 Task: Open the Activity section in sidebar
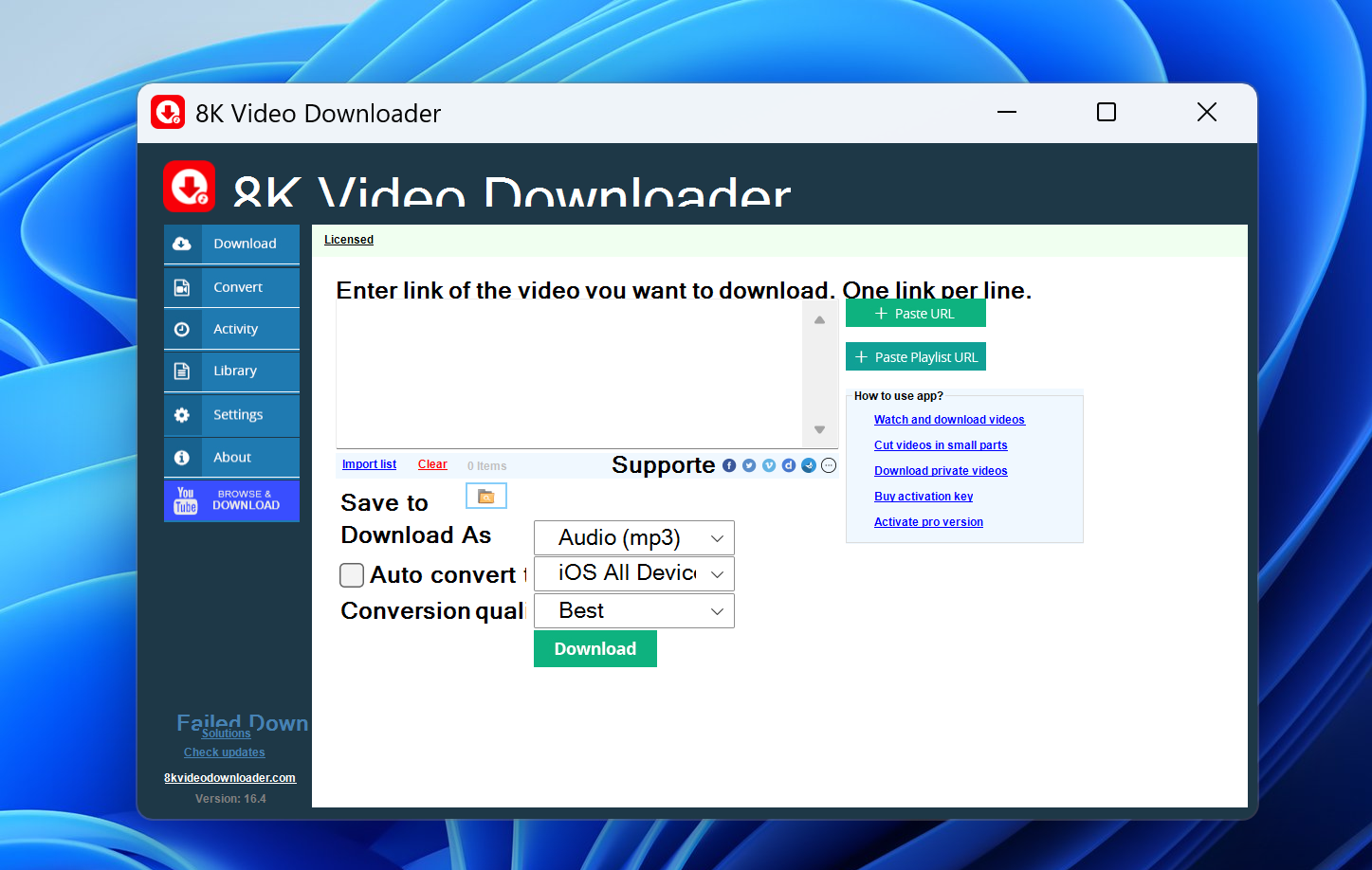(x=231, y=329)
